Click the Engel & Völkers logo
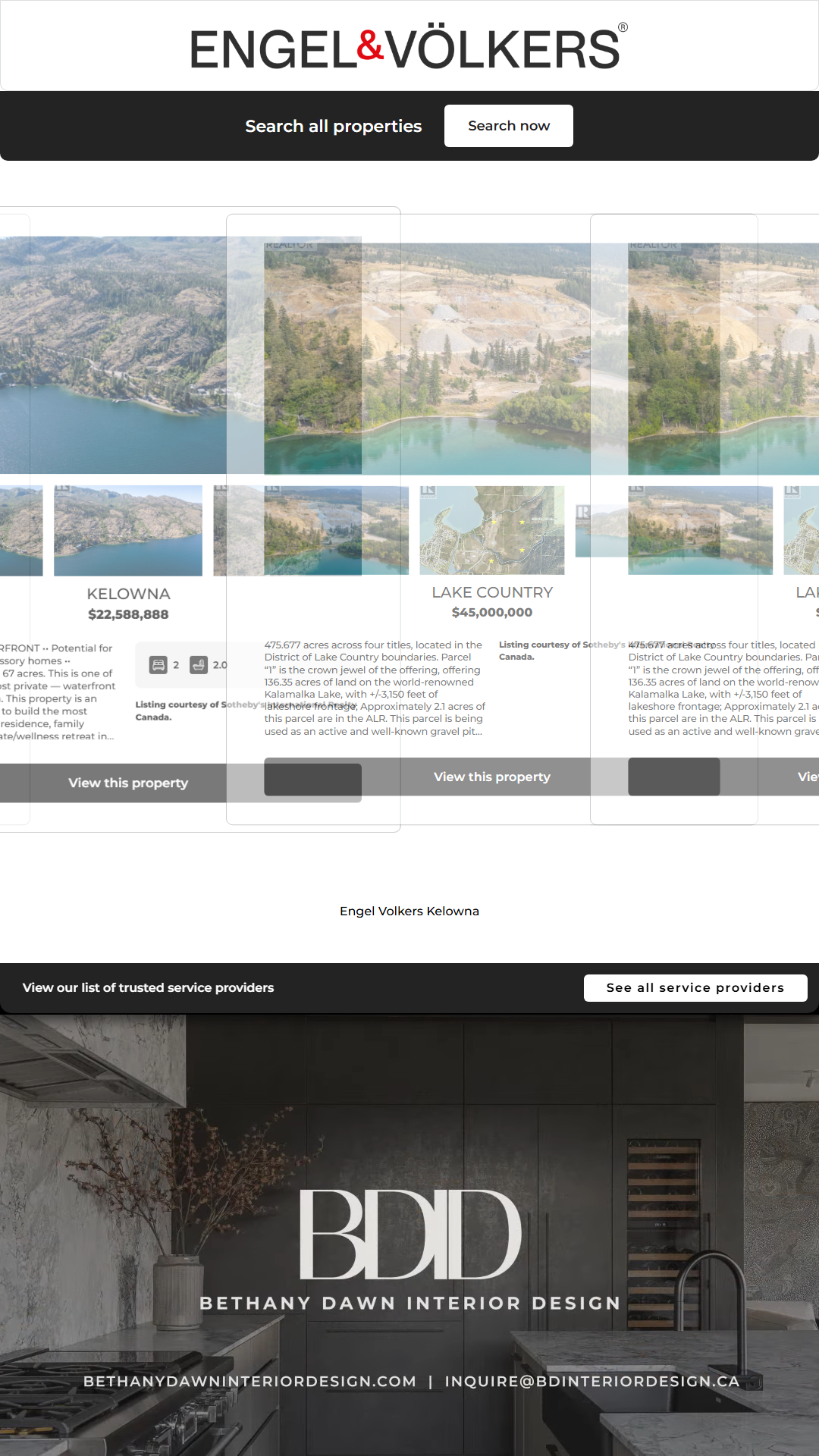819x1456 pixels. (x=409, y=48)
